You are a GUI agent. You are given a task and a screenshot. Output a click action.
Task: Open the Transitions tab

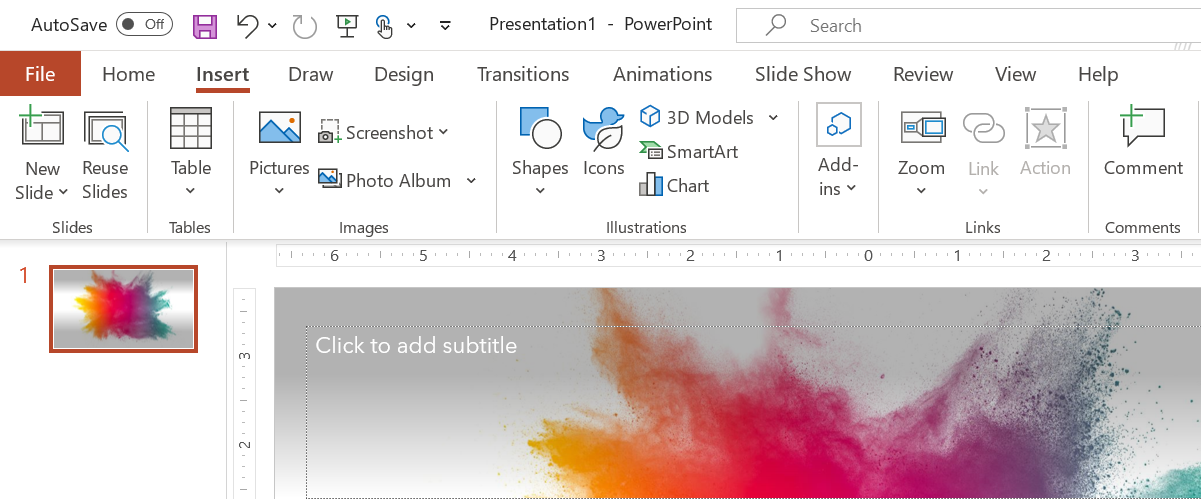(523, 74)
